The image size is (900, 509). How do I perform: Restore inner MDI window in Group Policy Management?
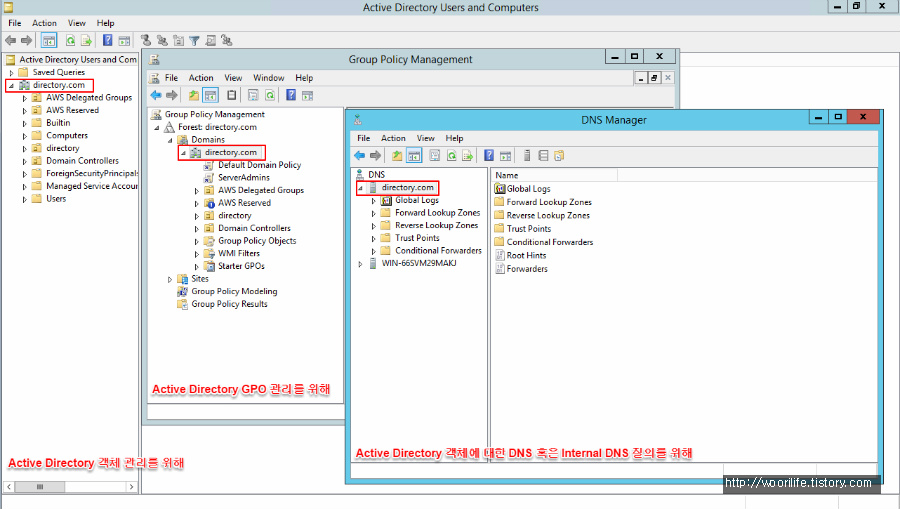tap(654, 78)
